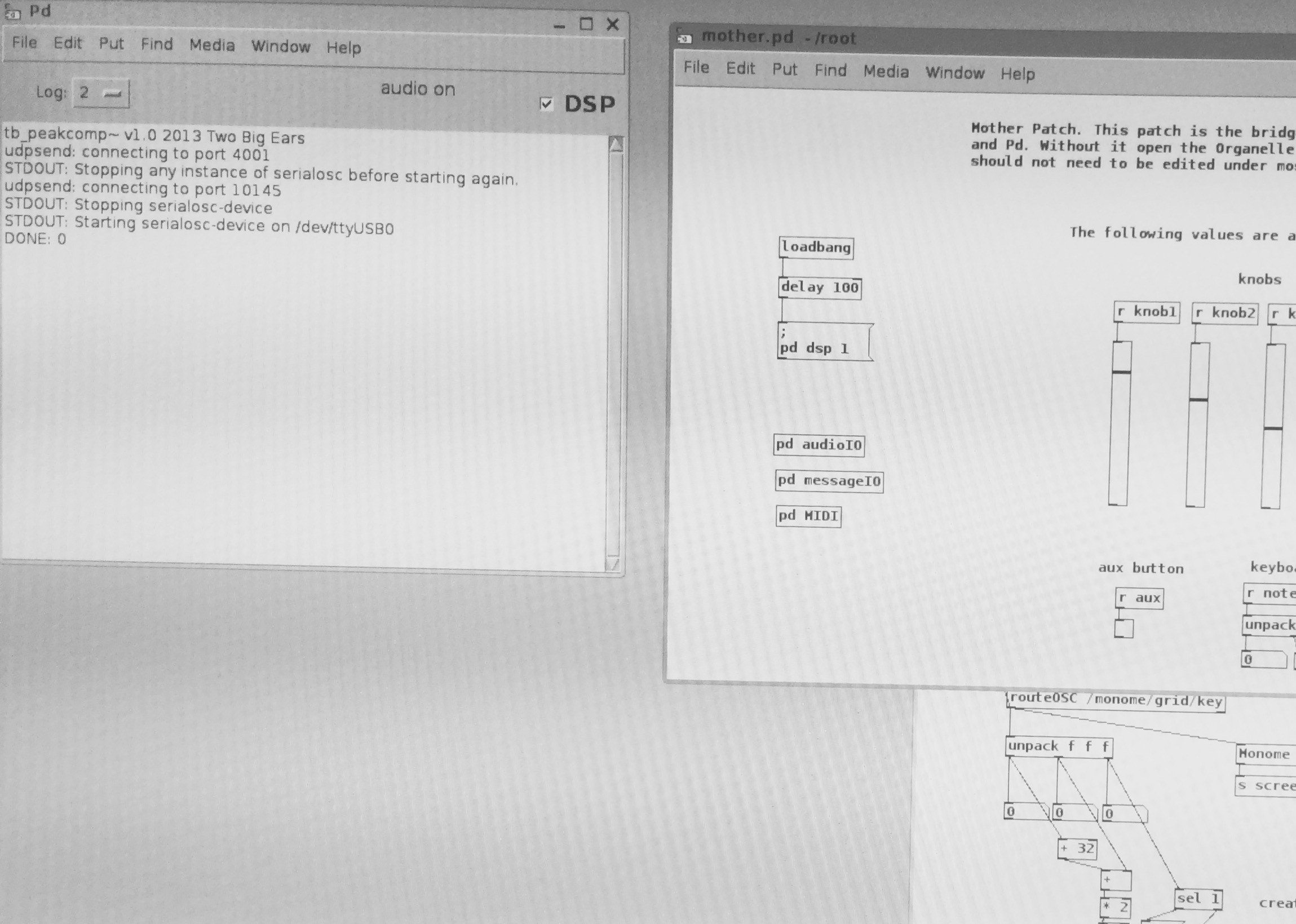Image resolution: width=1296 pixels, height=924 pixels.
Task: Click the Pd console scrollbar up arrow
Action: [616, 144]
